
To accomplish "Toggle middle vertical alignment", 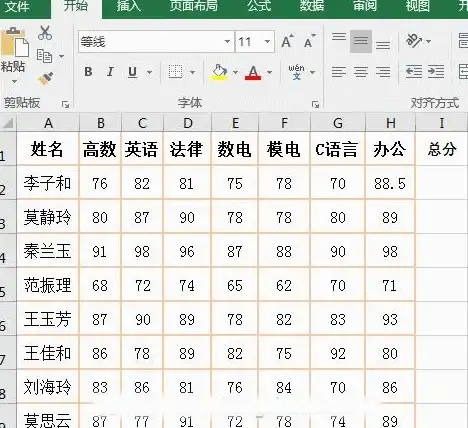I will (x=361, y=41).
